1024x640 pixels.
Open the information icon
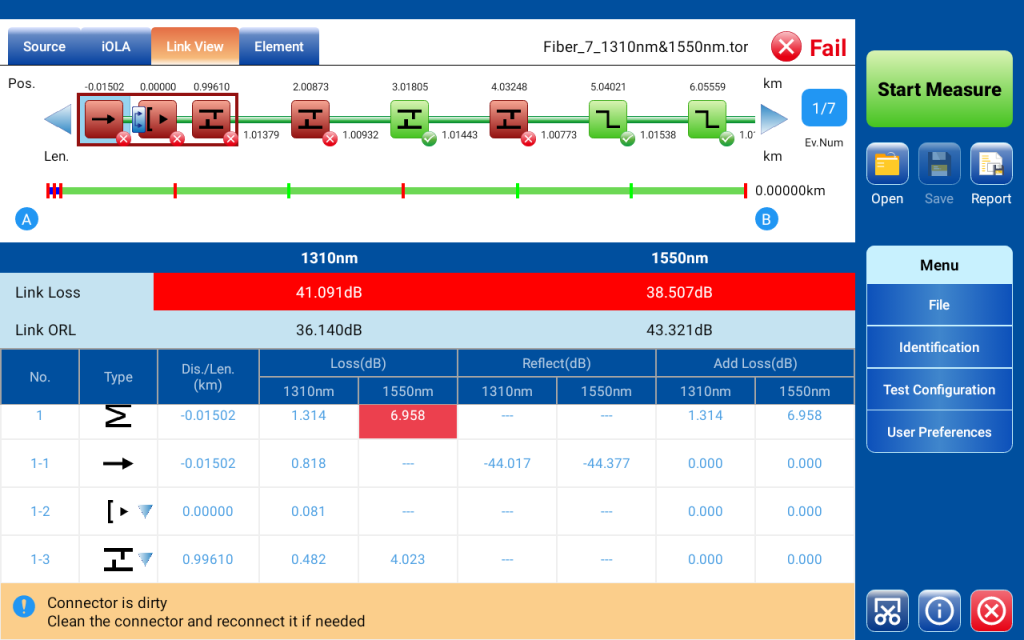[938, 610]
